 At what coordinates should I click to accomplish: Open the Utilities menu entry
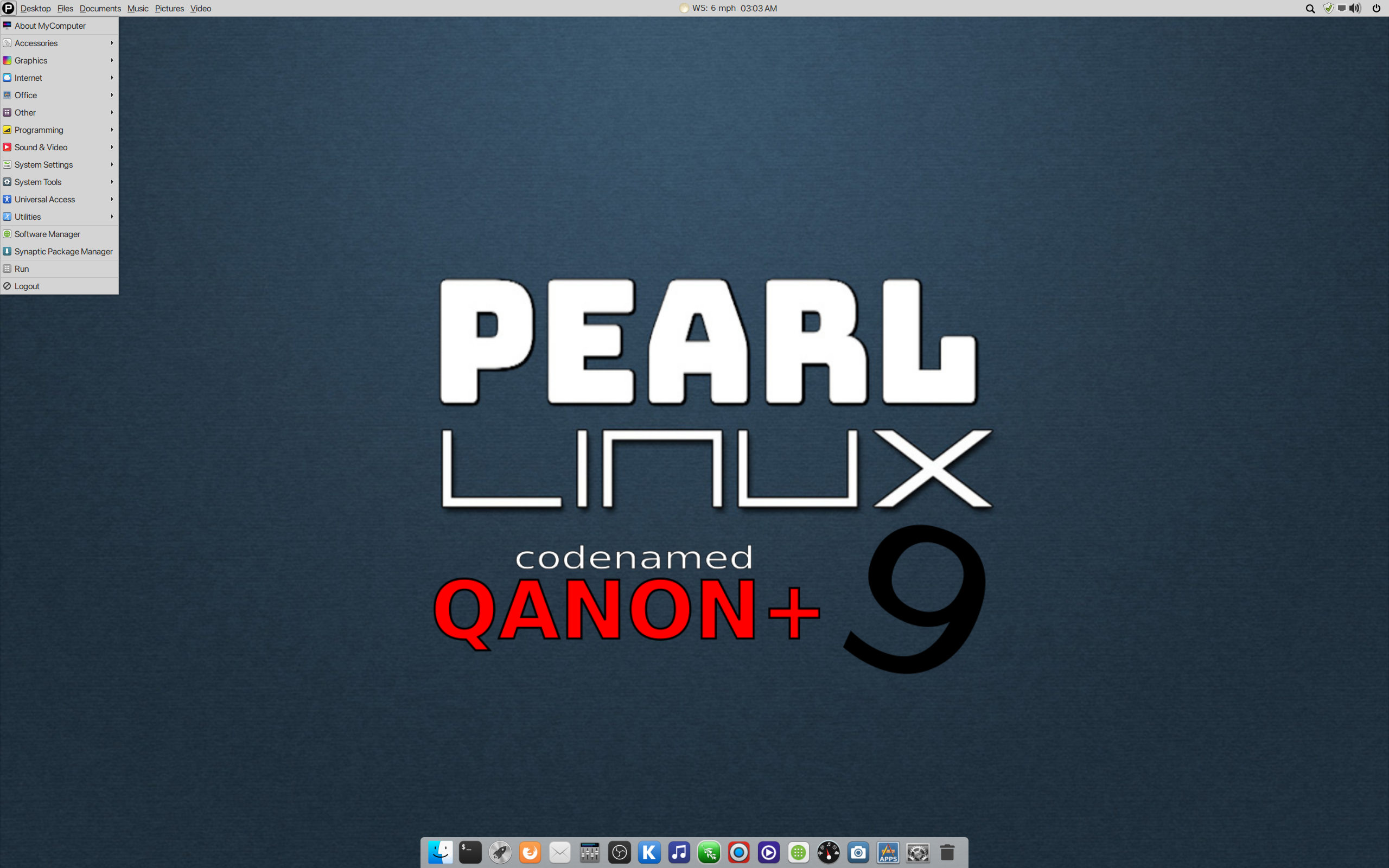coord(59,216)
